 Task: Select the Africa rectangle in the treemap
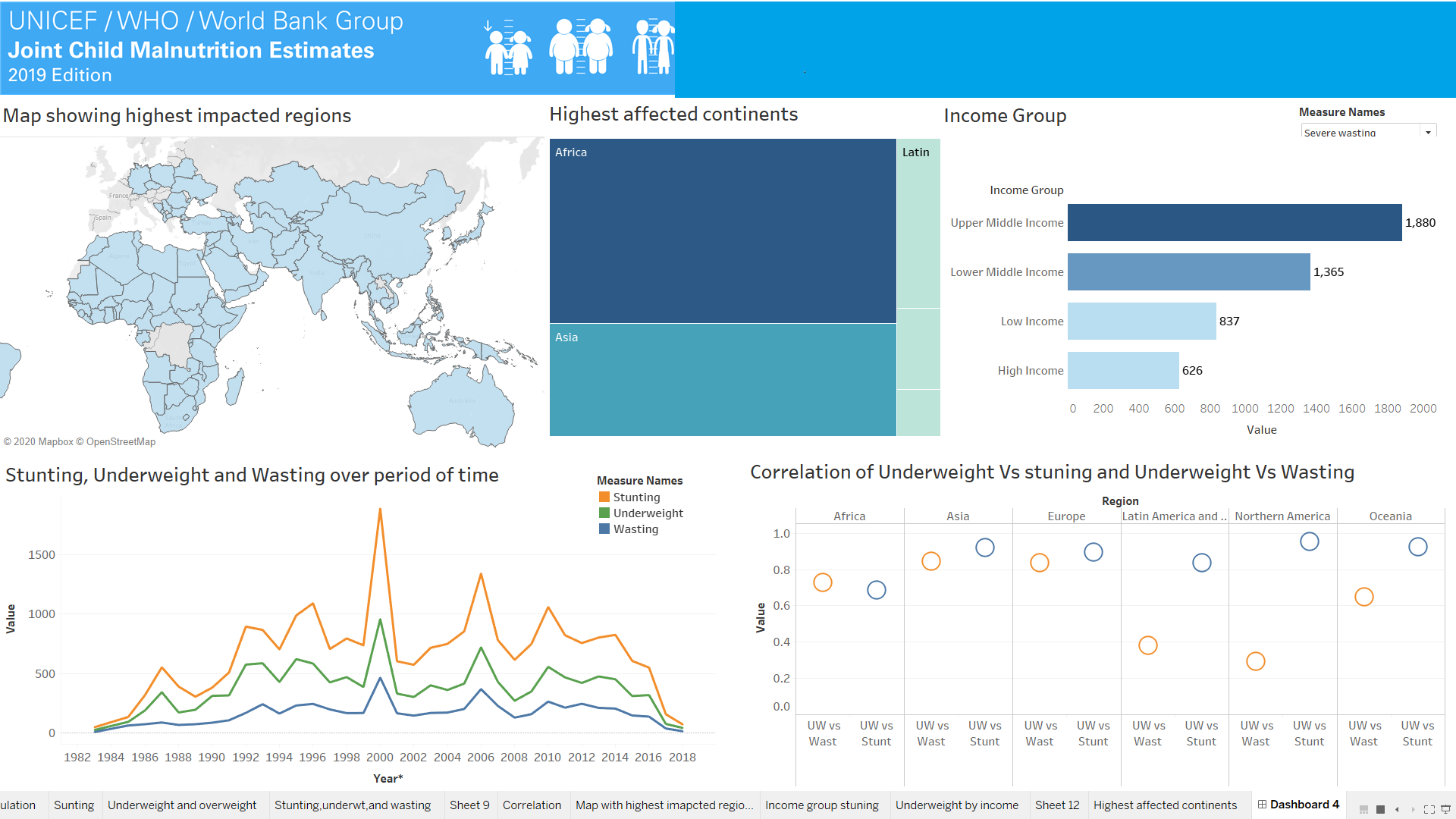coord(720,227)
